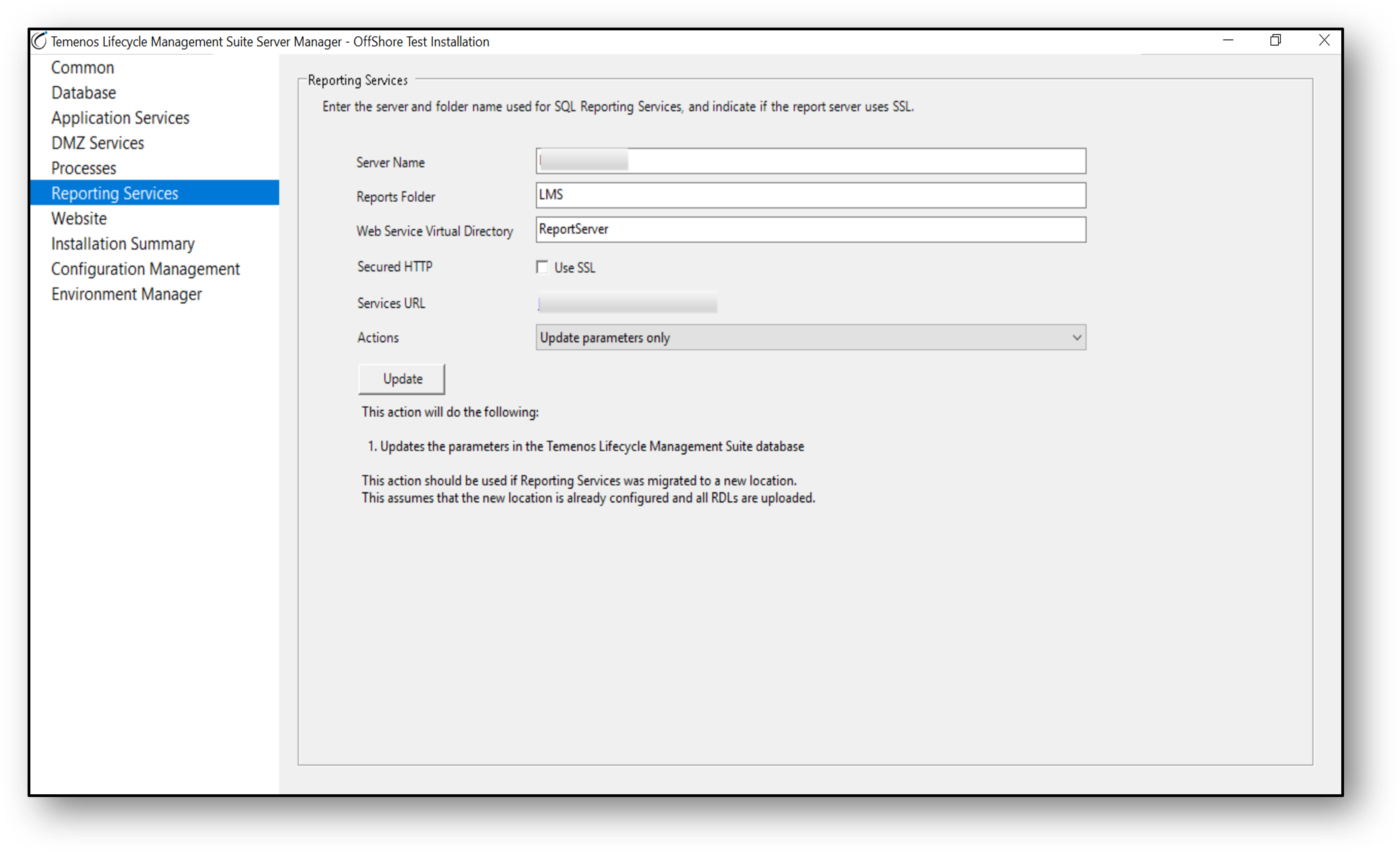Click the Update button
The width and height of the screenshot is (1400, 853).
tap(402, 379)
